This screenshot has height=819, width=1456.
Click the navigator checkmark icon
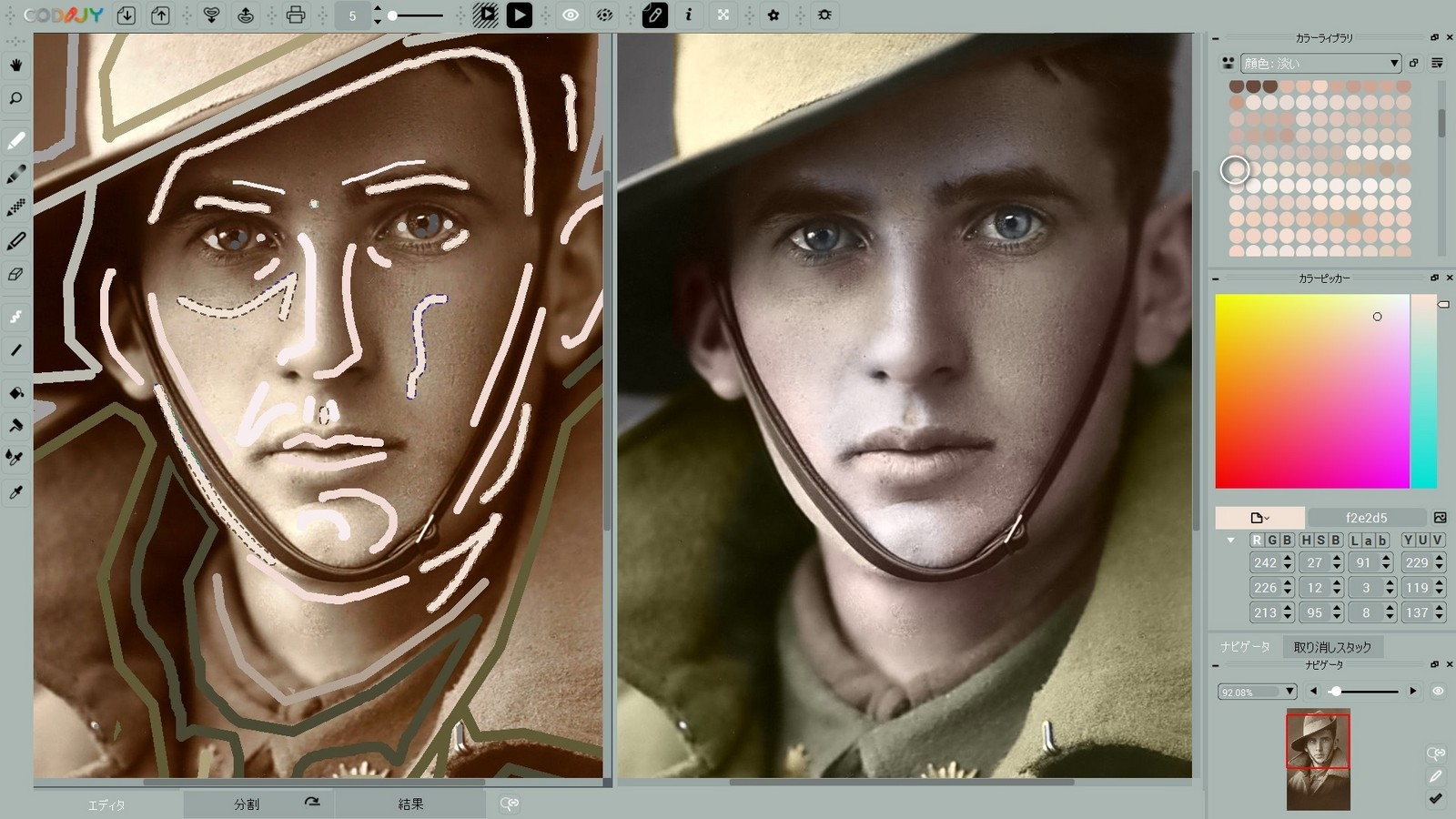(x=1436, y=798)
